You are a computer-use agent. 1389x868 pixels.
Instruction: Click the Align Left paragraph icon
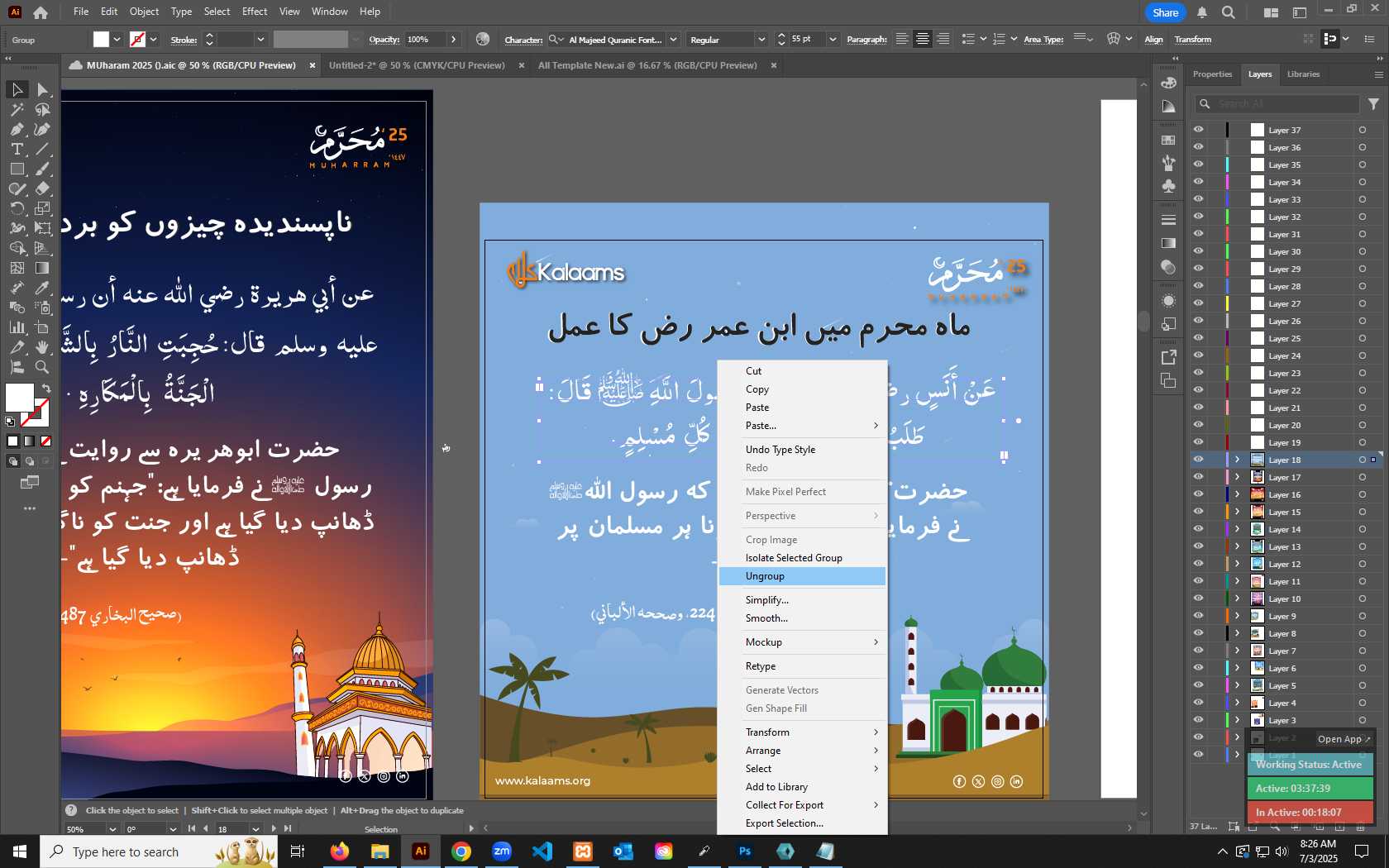(x=902, y=39)
